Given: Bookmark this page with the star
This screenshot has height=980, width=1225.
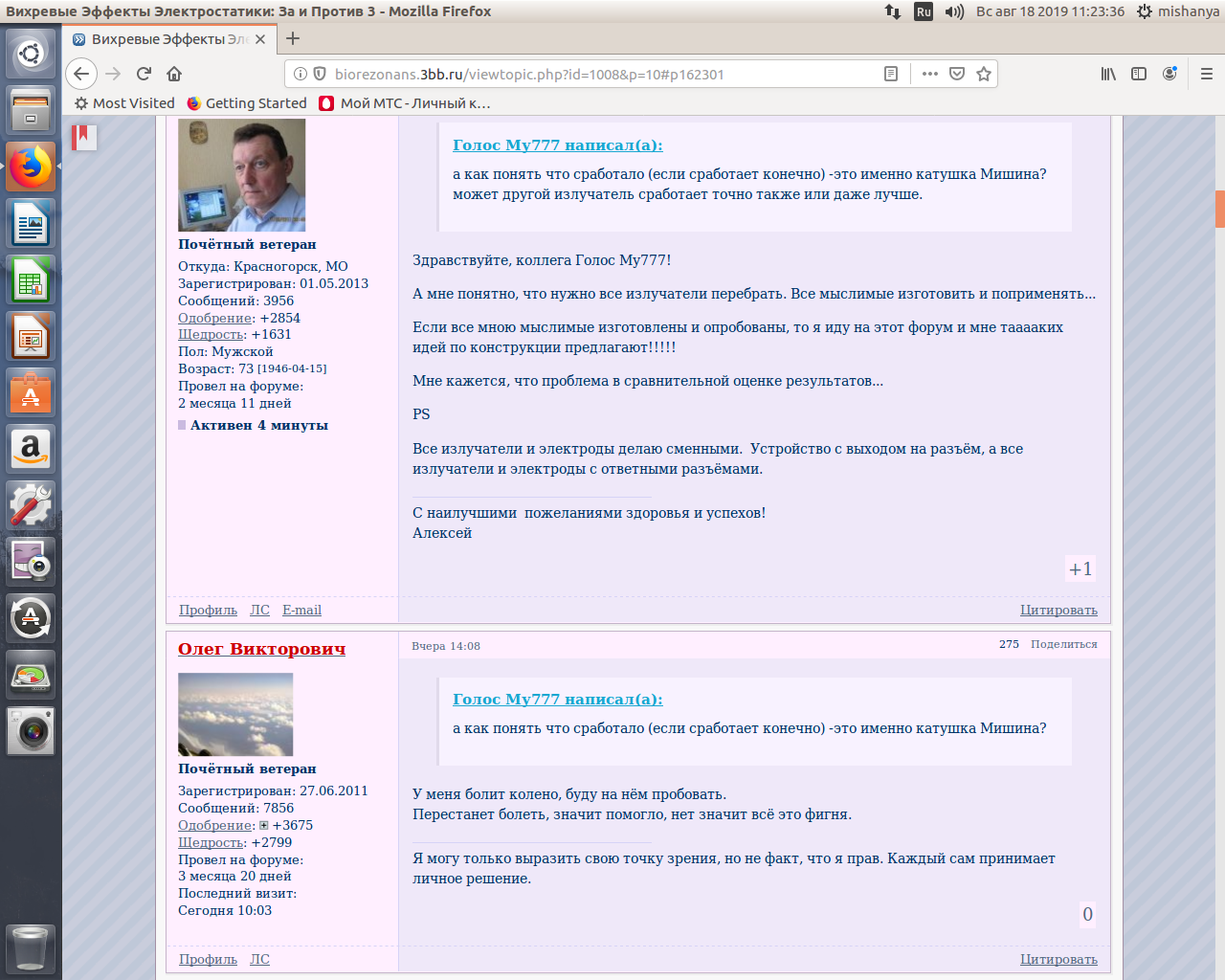Looking at the screenshot, I should (x=983, y=74).
